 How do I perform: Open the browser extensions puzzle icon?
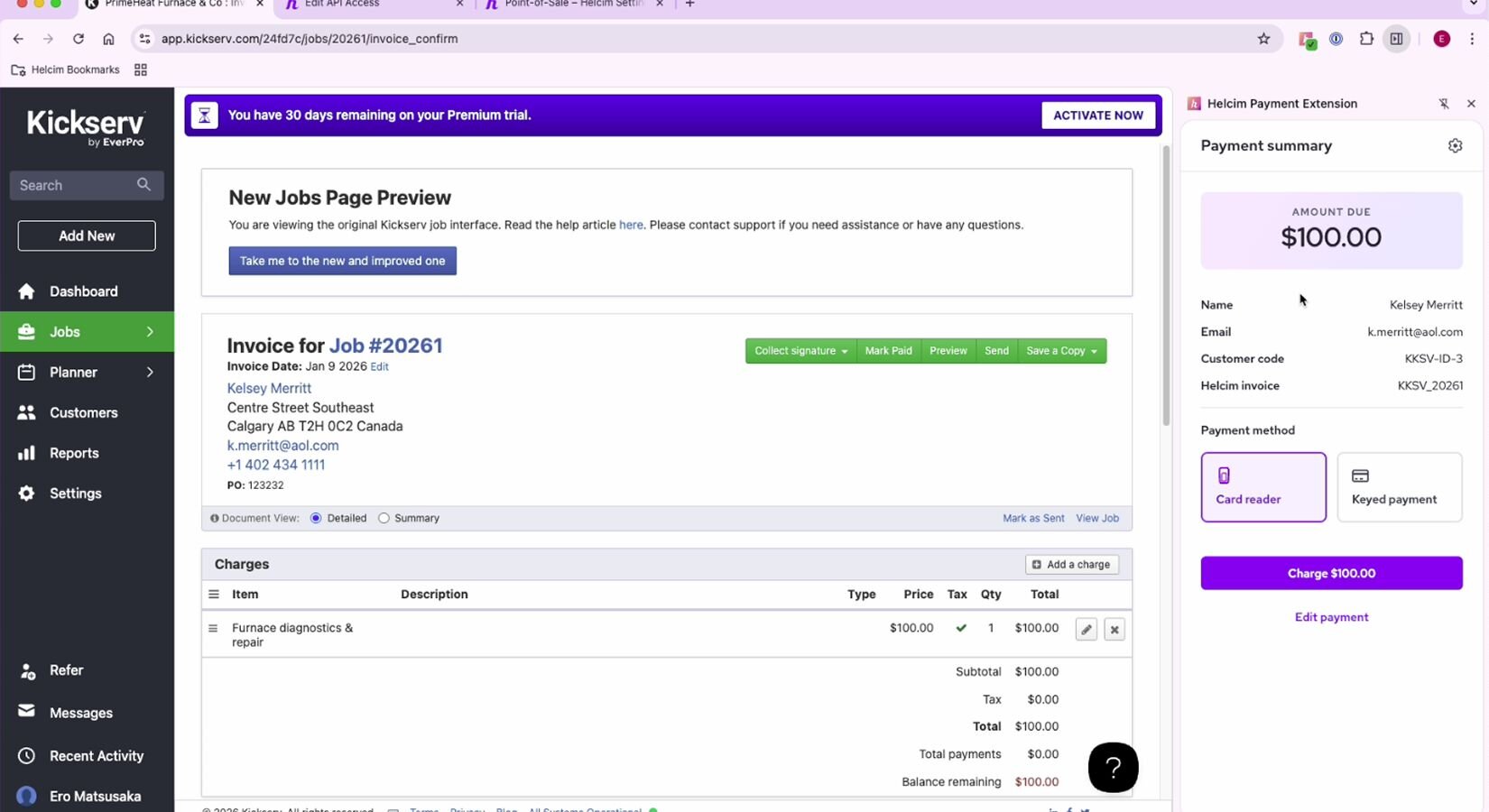tap(1366, 39)
